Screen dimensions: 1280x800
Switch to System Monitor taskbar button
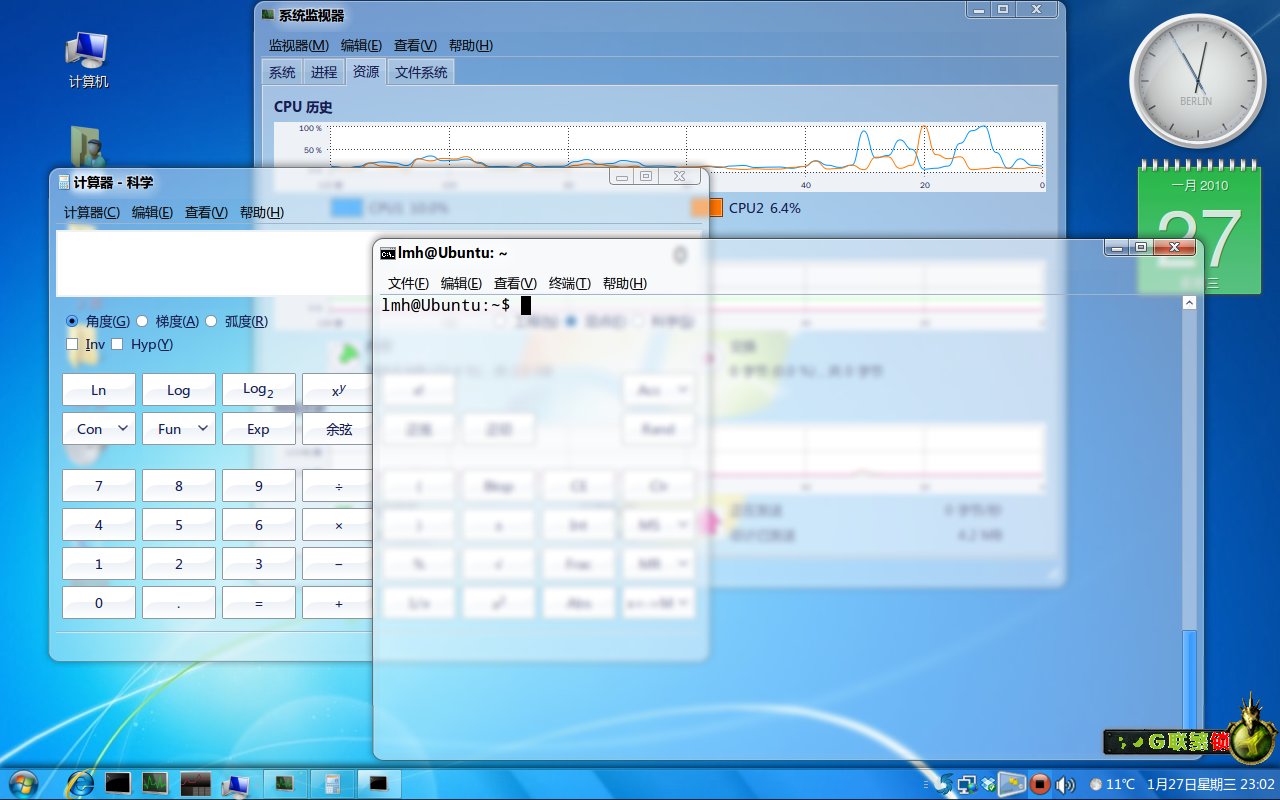(284, 783)
